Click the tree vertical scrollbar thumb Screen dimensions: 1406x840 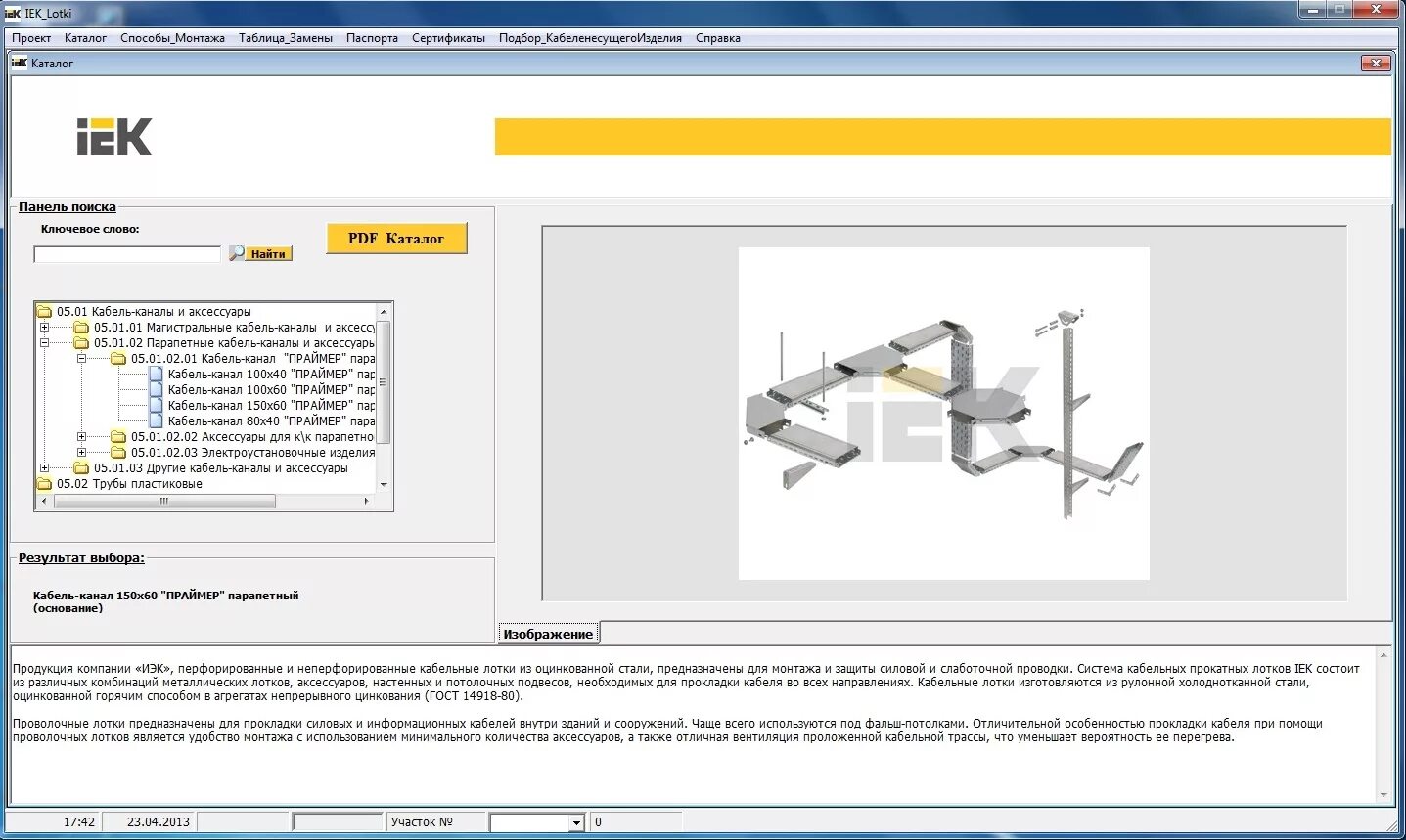point(384,381)
